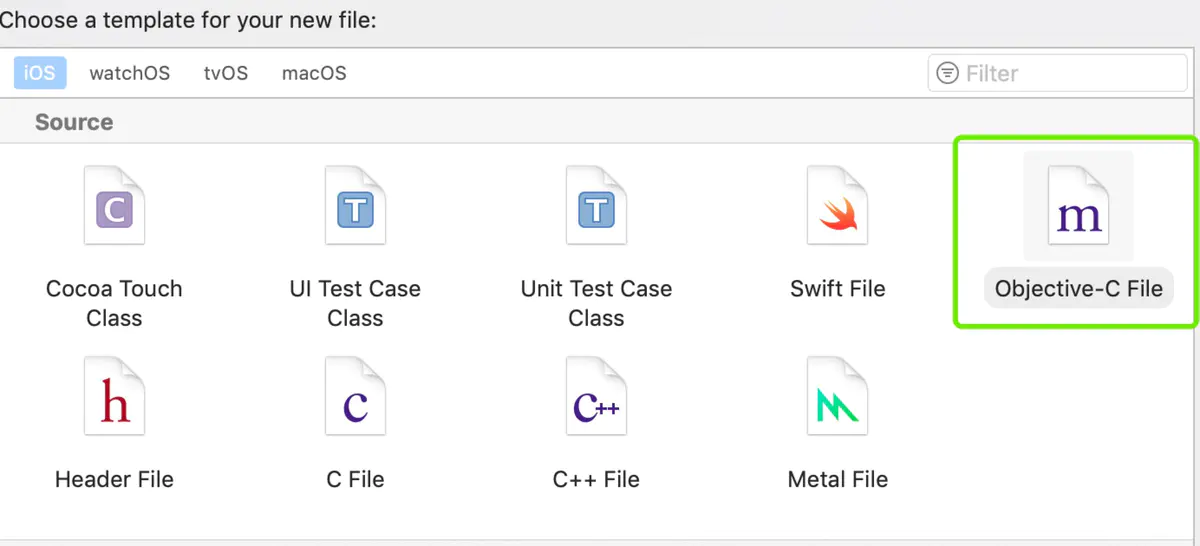Choose the Objective-C File icon
This screenshot has width=1200, height=546.
[x=1078, y=206]
